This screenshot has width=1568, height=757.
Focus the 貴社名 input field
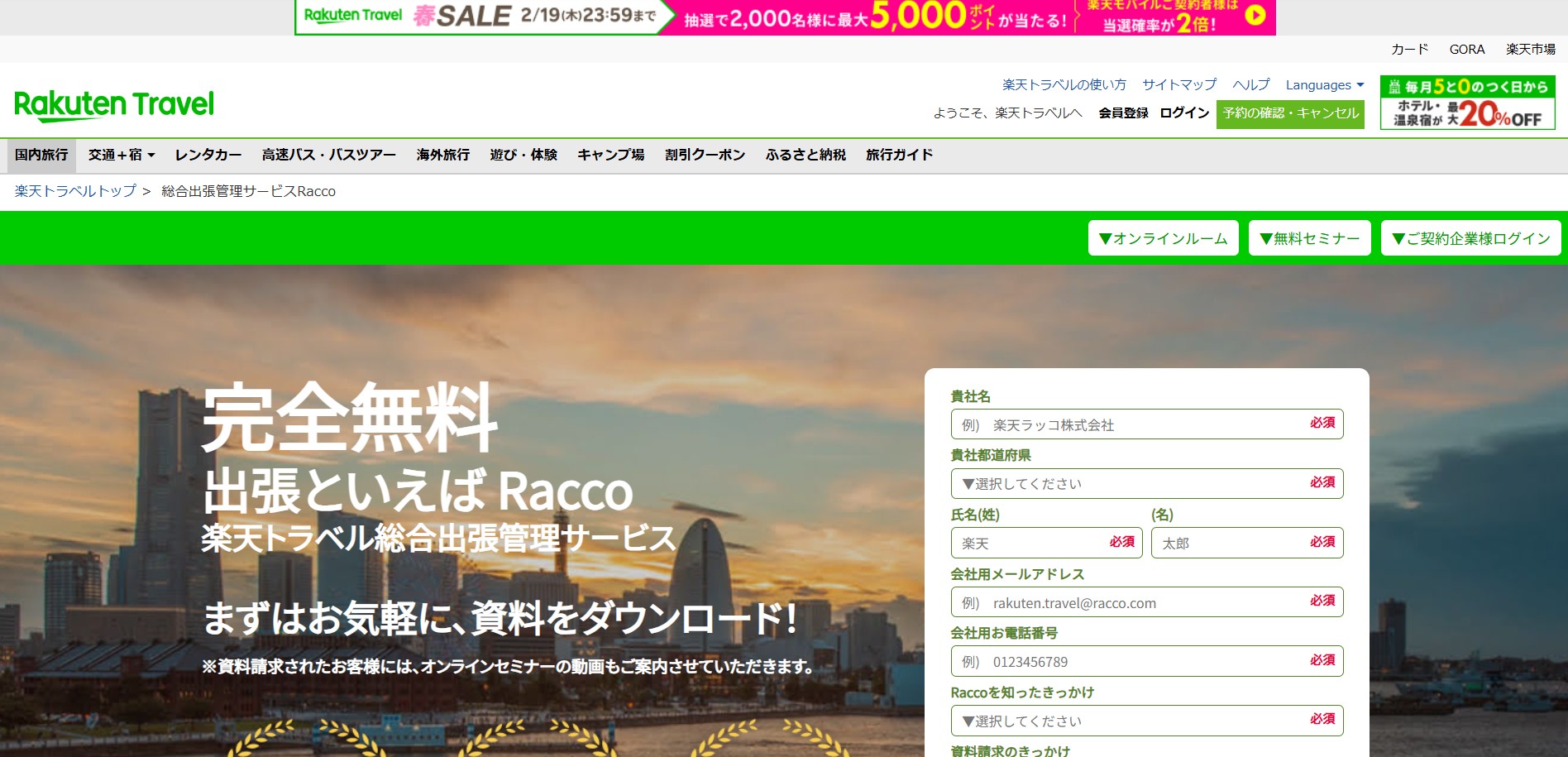point(1147,424)
